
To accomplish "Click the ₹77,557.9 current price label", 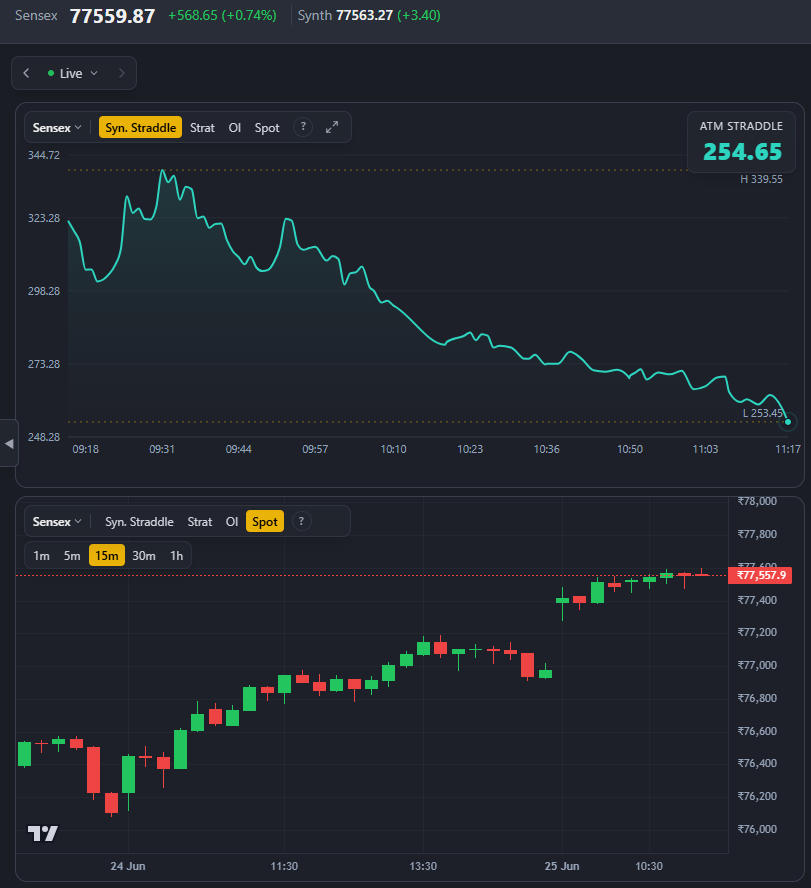I will 760,575.
